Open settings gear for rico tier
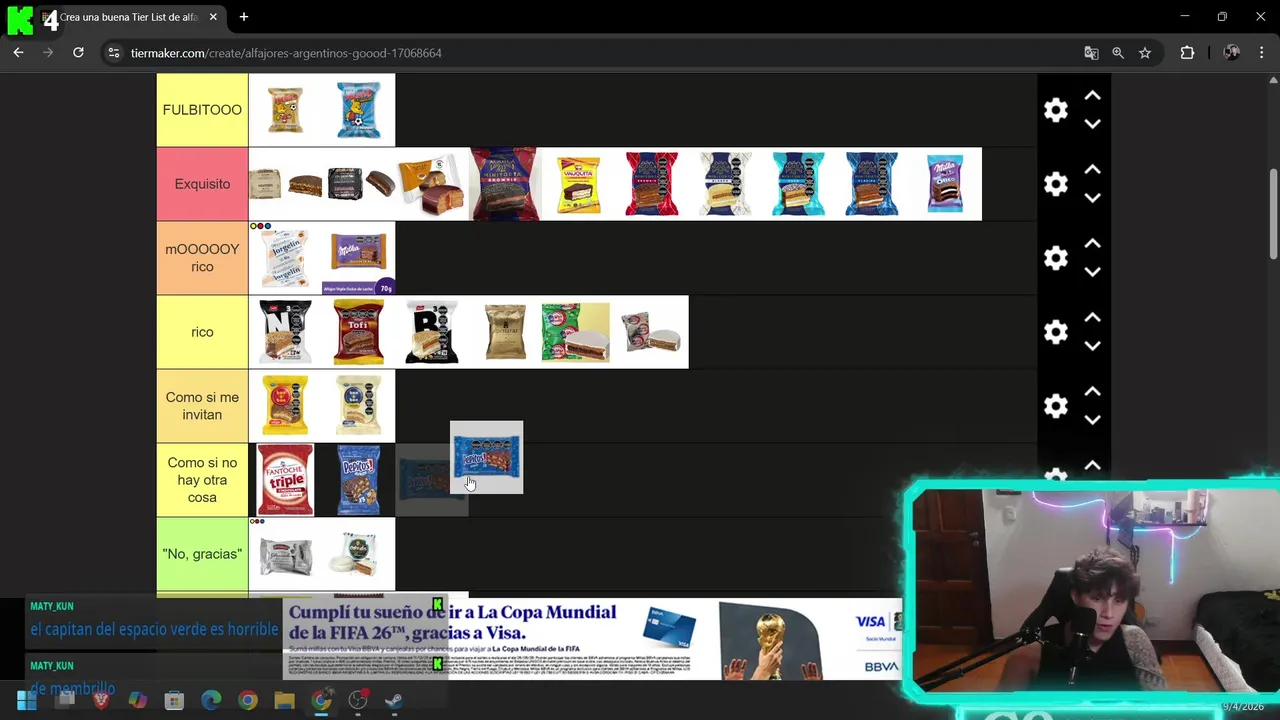The width and height of the screenshot is (1280, 720). [1056, 332]
